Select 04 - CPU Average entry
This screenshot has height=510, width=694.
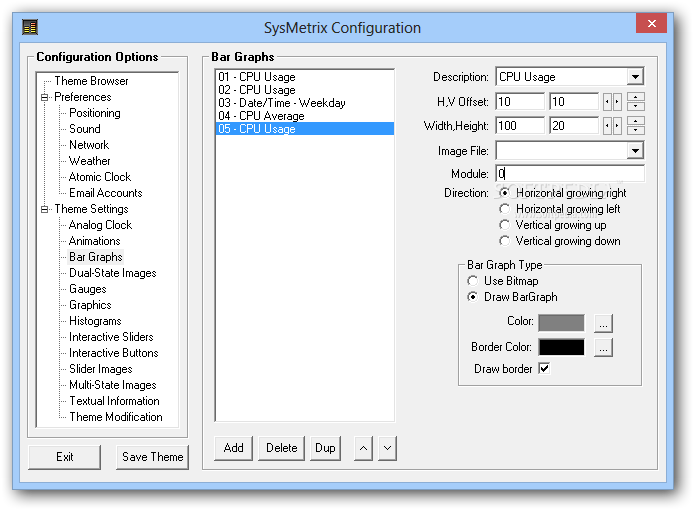(x=305, y=116)
